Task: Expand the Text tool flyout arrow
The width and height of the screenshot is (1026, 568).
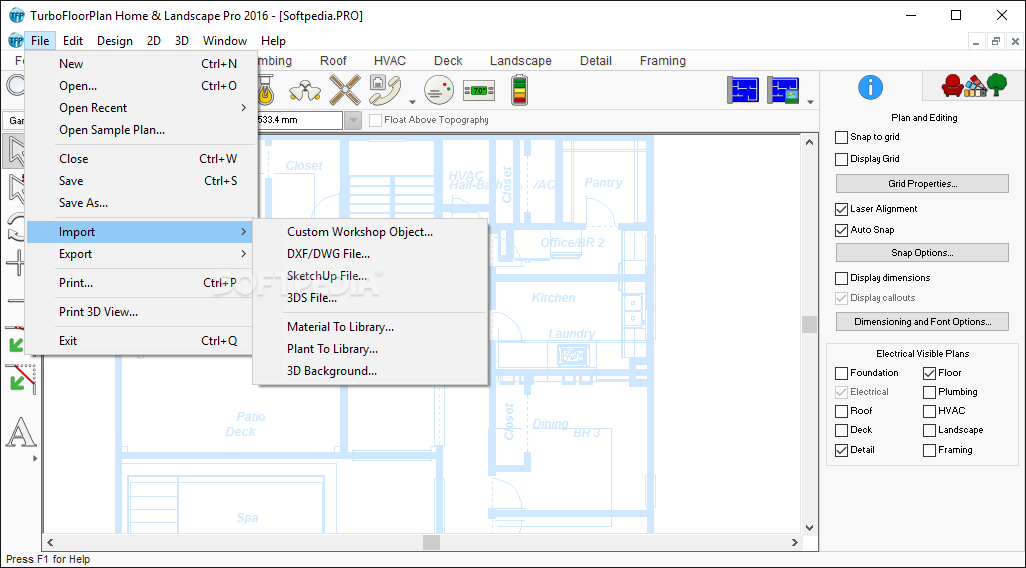Action: point(35,459)
